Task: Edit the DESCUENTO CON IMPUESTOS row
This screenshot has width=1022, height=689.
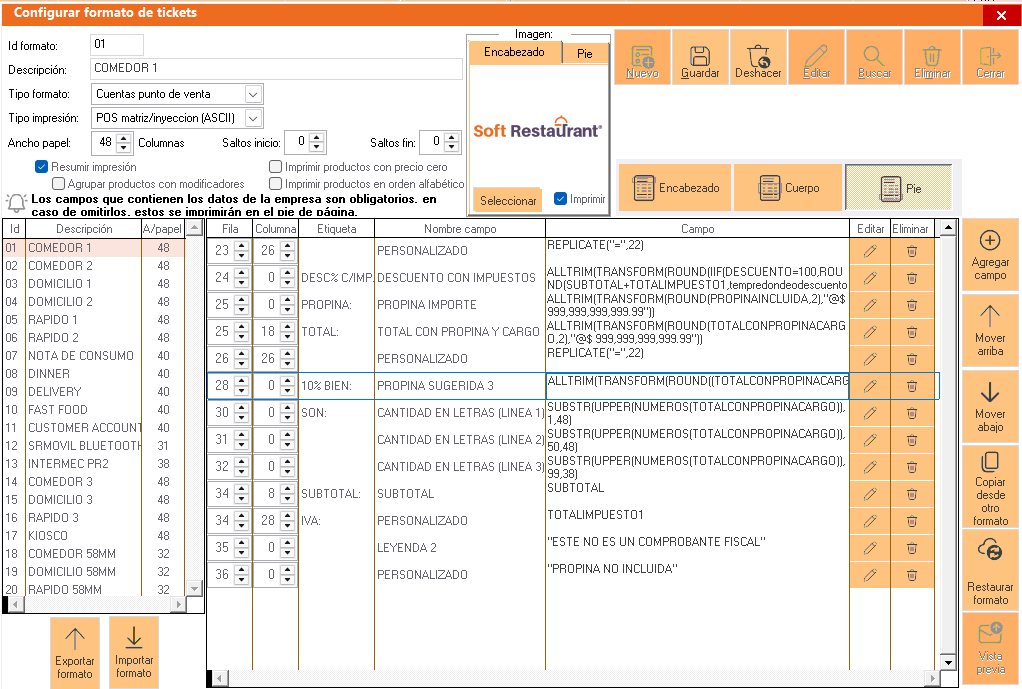Action: 870,278
